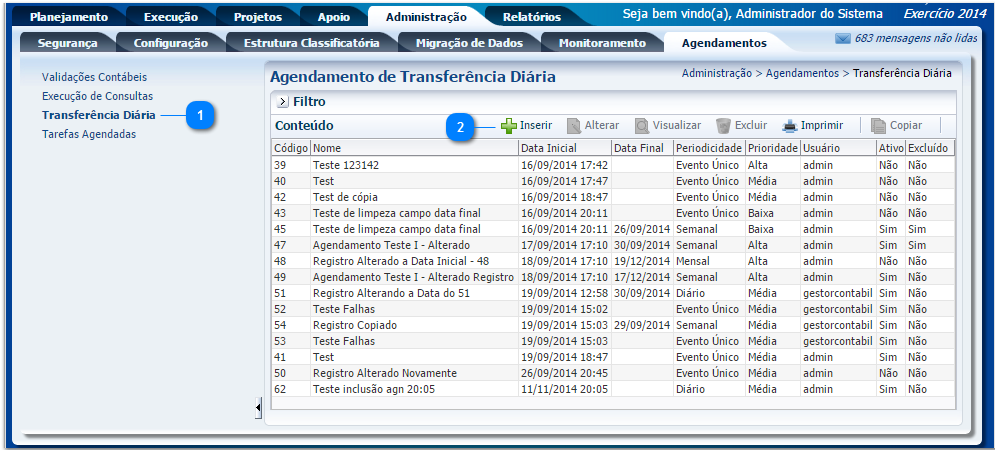995x450 pixels.
Task: Select the row named Teste de cópia
Action: 344,197
